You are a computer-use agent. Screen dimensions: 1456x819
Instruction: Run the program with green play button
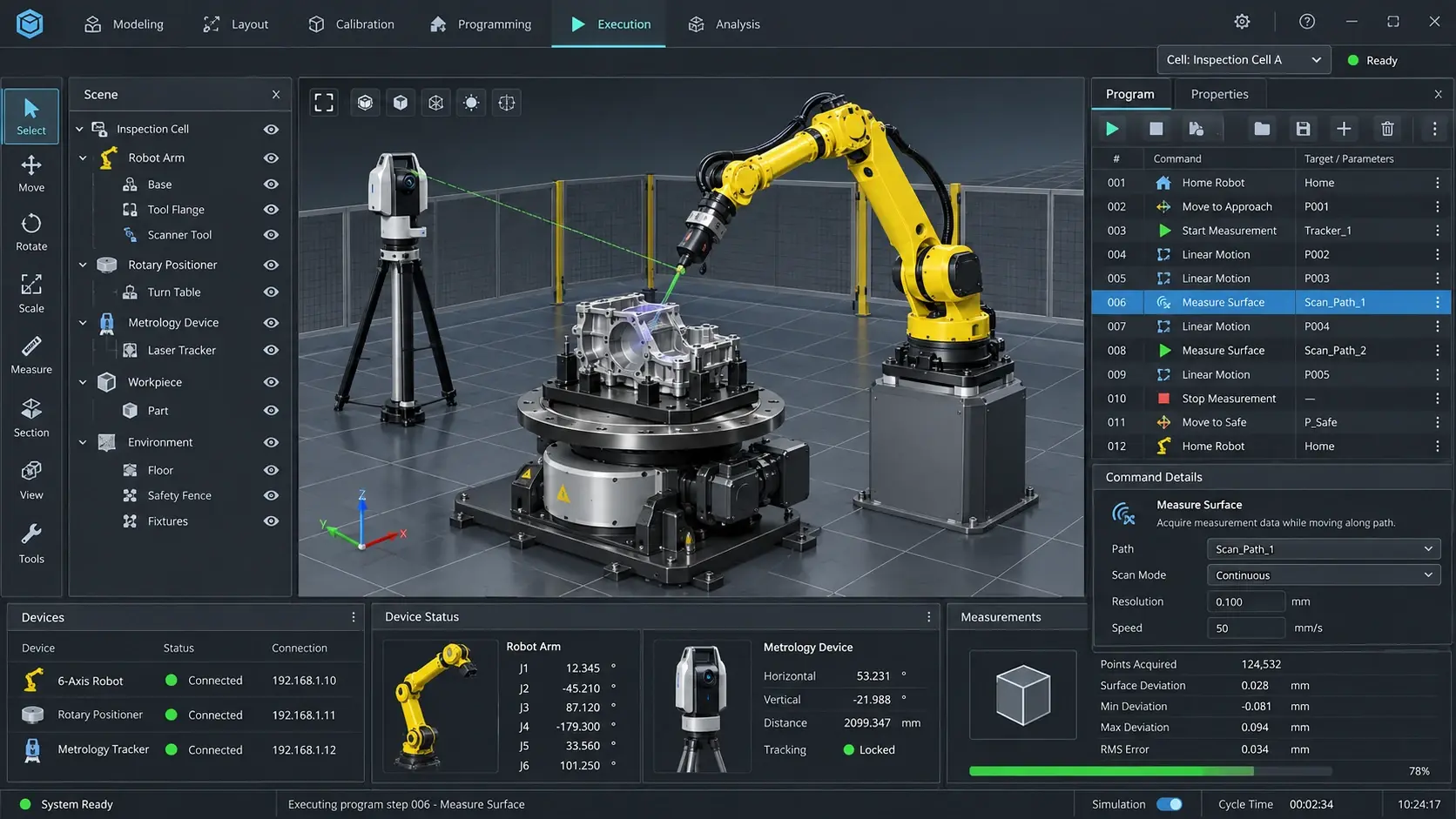pos(1112,129)
